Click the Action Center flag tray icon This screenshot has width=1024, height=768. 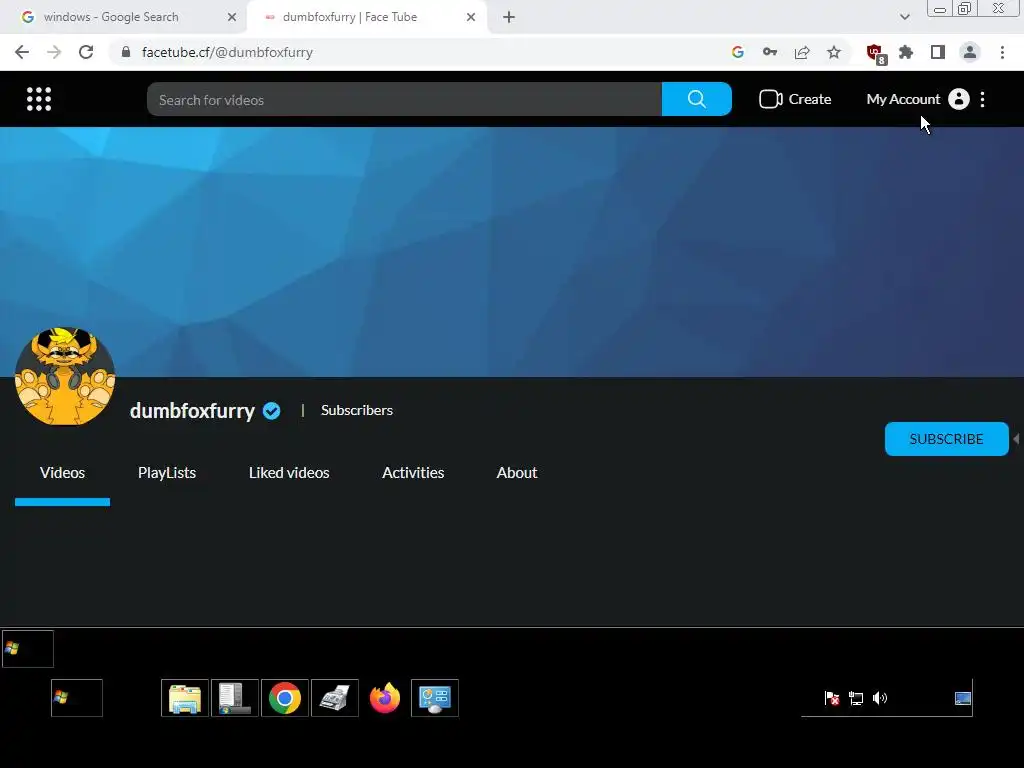832,698
